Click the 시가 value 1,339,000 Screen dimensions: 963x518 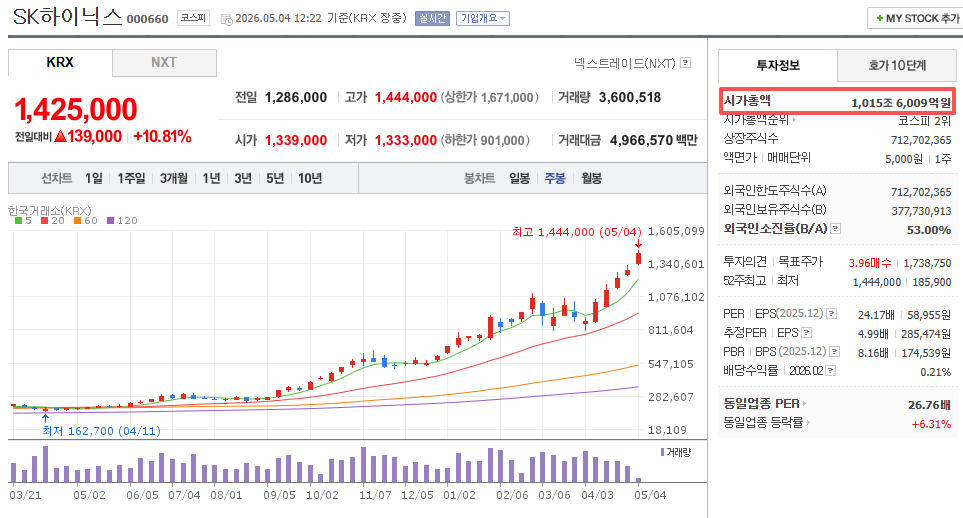click(x=296, y=141)
